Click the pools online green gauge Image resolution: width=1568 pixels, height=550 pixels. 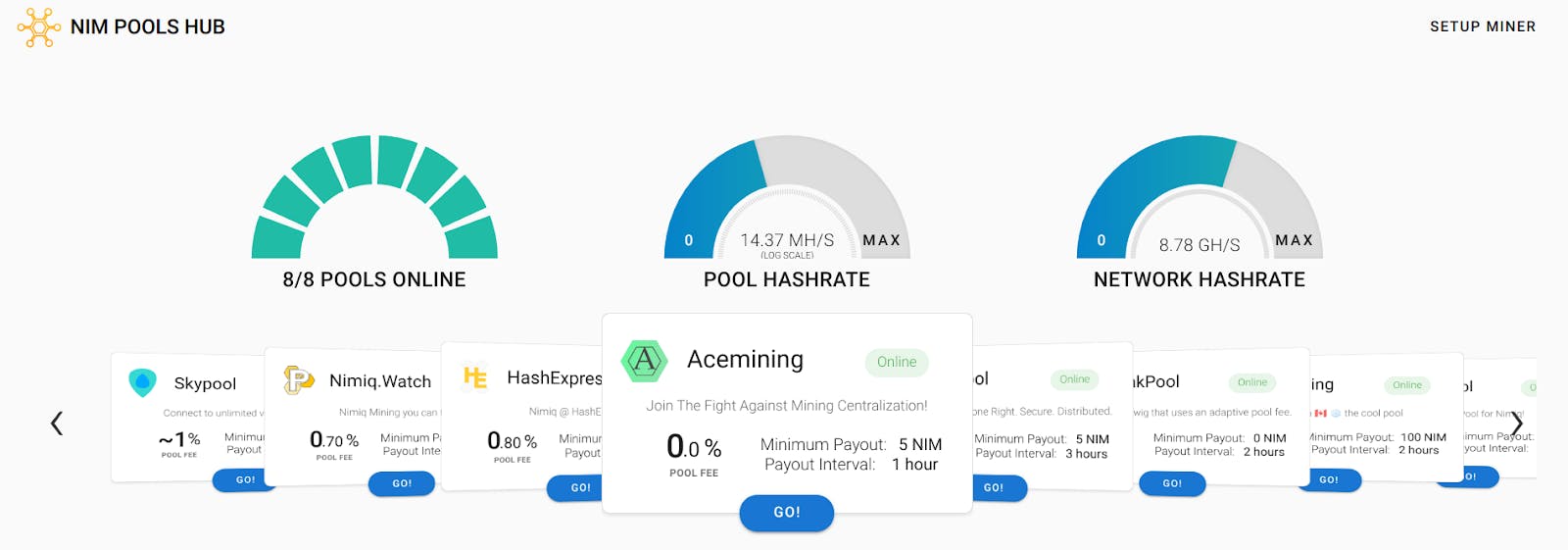374,201
